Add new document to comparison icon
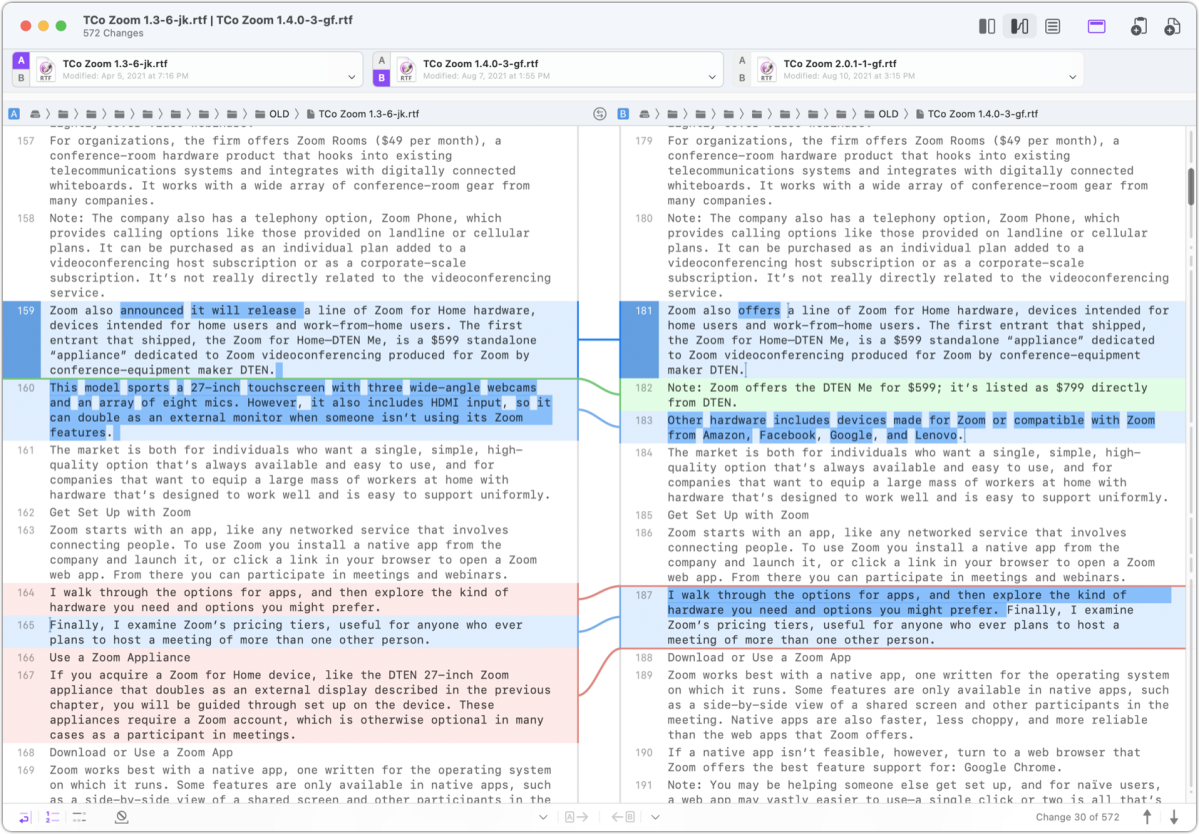The image size is (1199, 834). (x=1171, y=27)
